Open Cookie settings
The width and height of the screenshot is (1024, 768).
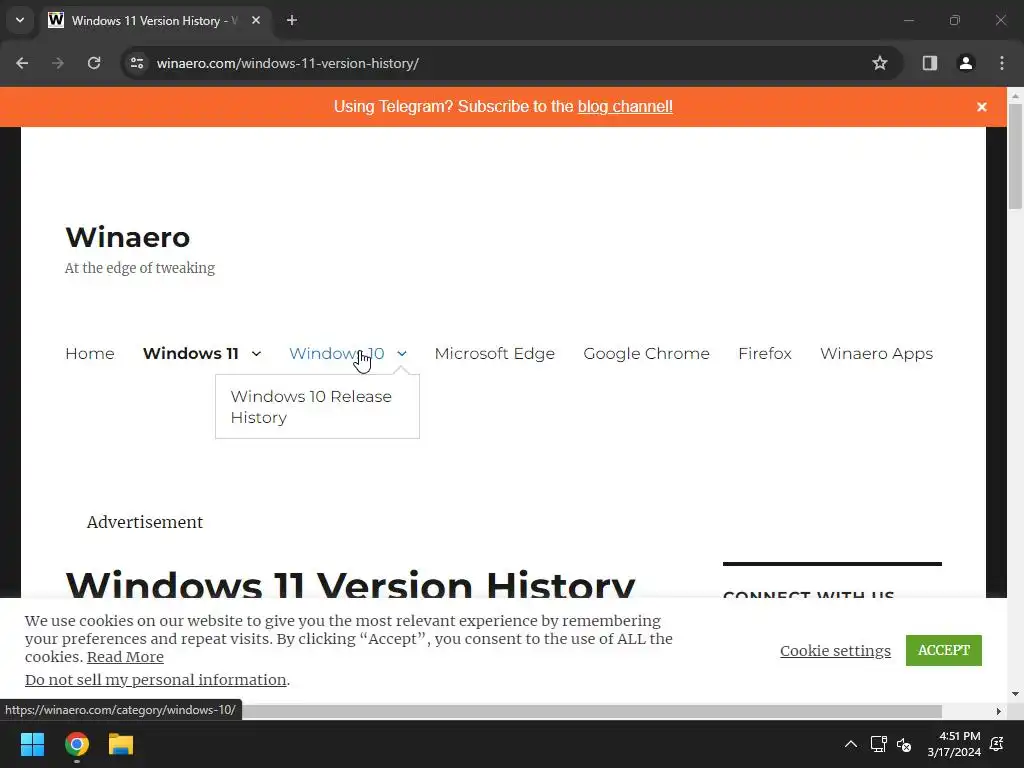(x=835, y=650)
